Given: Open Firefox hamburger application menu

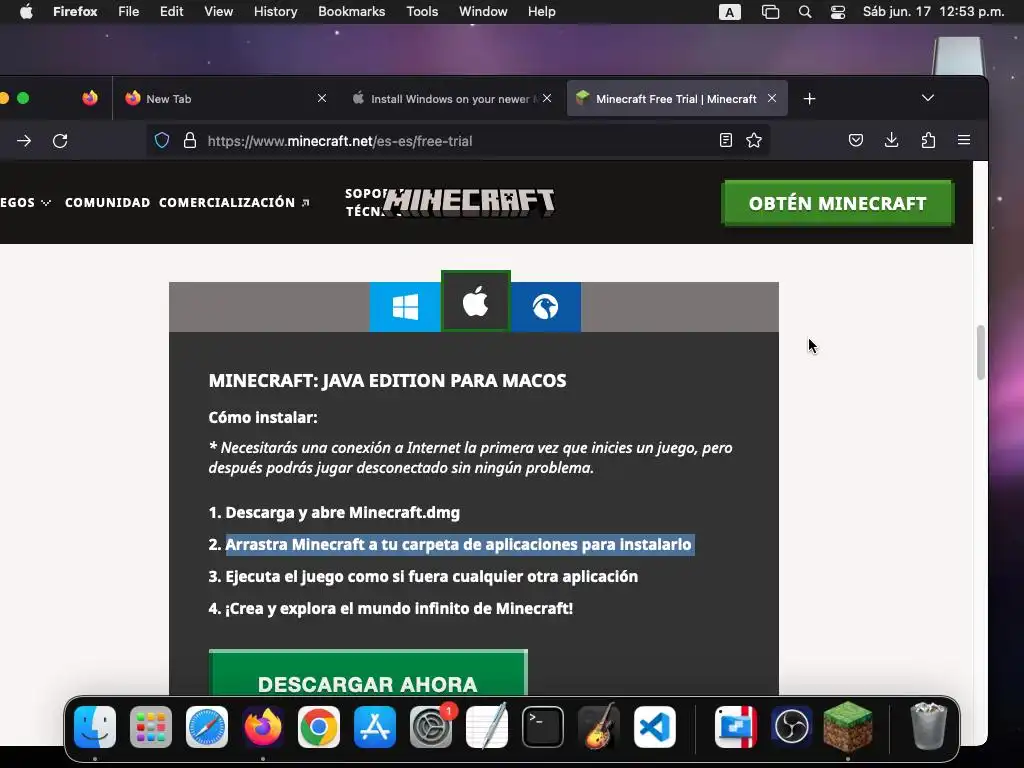Looking at the screenshot, I should click(964, 140).
